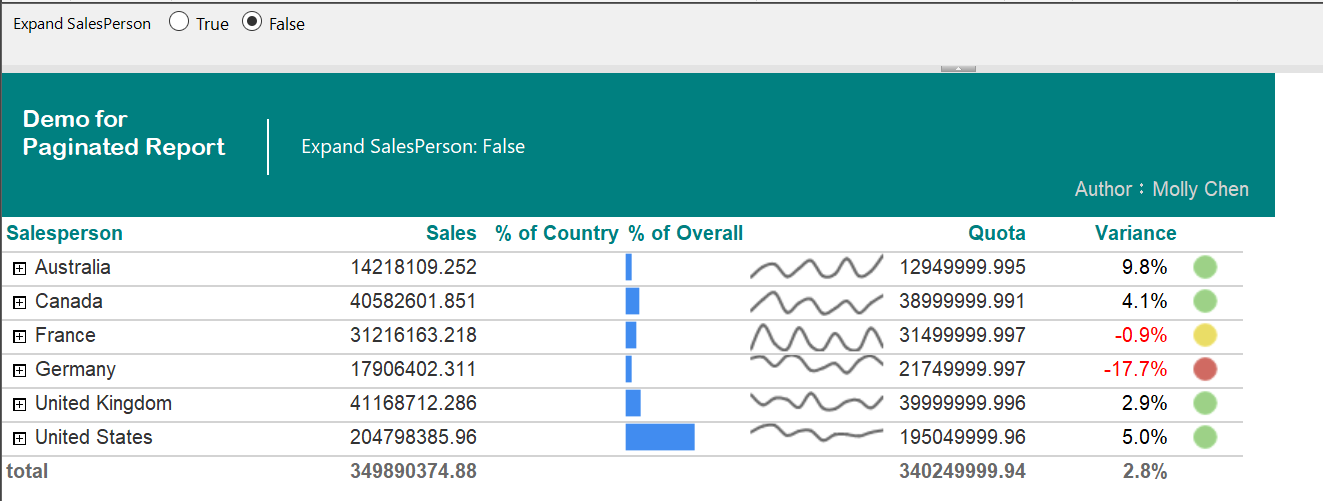Image resolution: width=1323 pixels, height=501 pixels.
Task: Click the Salesperson column header
Action: pos(65,233)
